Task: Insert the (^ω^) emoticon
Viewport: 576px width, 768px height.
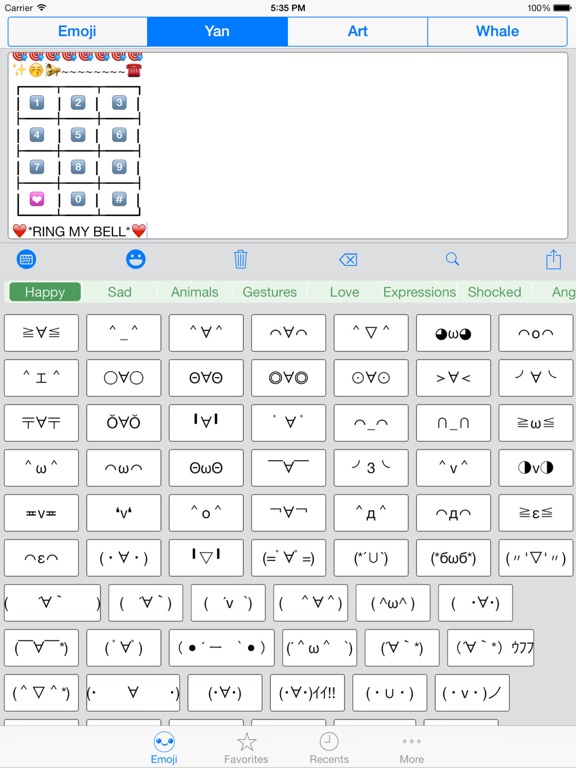Action: (393, 603)
